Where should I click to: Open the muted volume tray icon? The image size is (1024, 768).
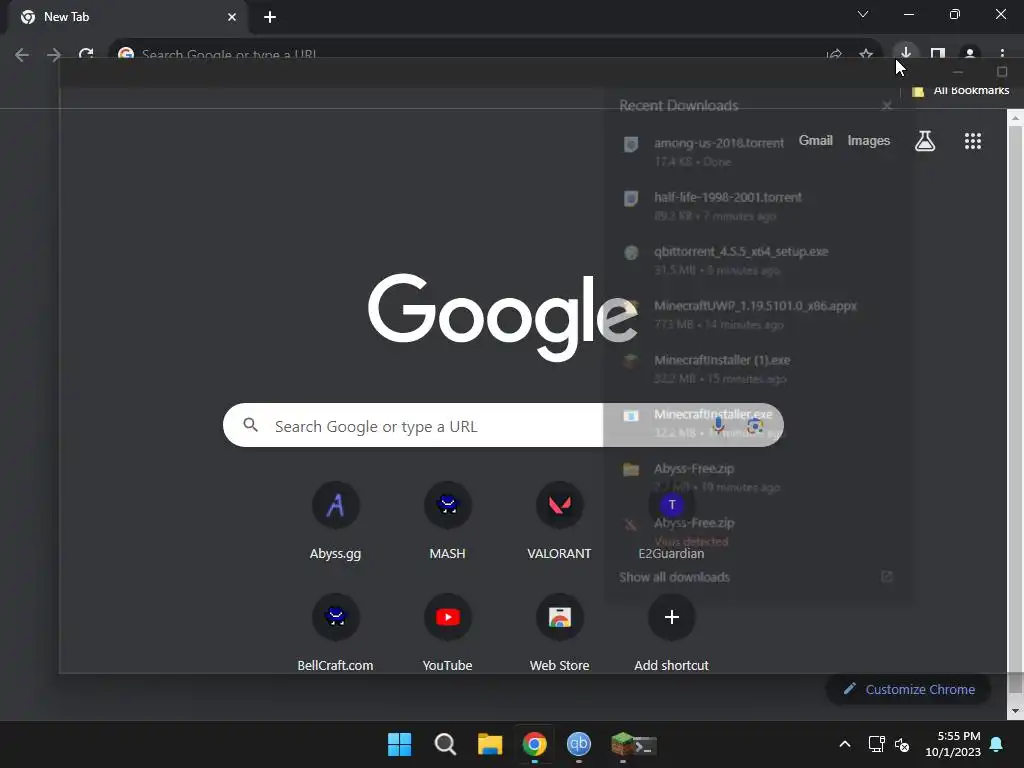tap(902, 744)
